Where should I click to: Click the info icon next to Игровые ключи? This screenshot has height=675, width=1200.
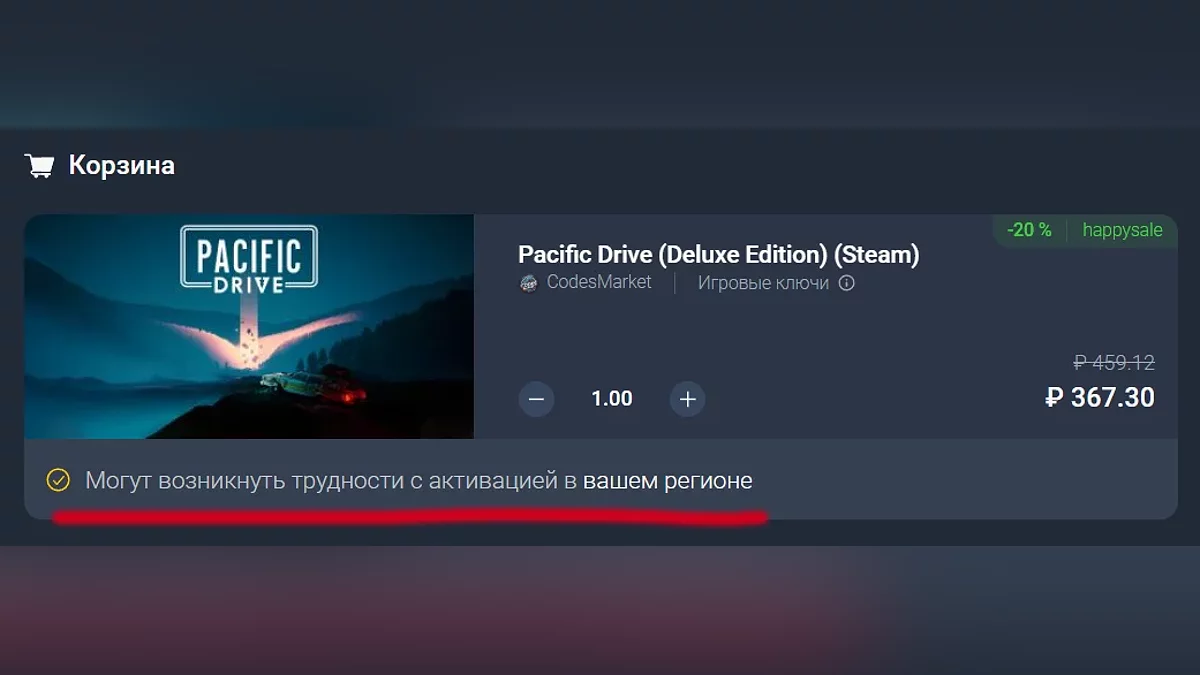846,283
